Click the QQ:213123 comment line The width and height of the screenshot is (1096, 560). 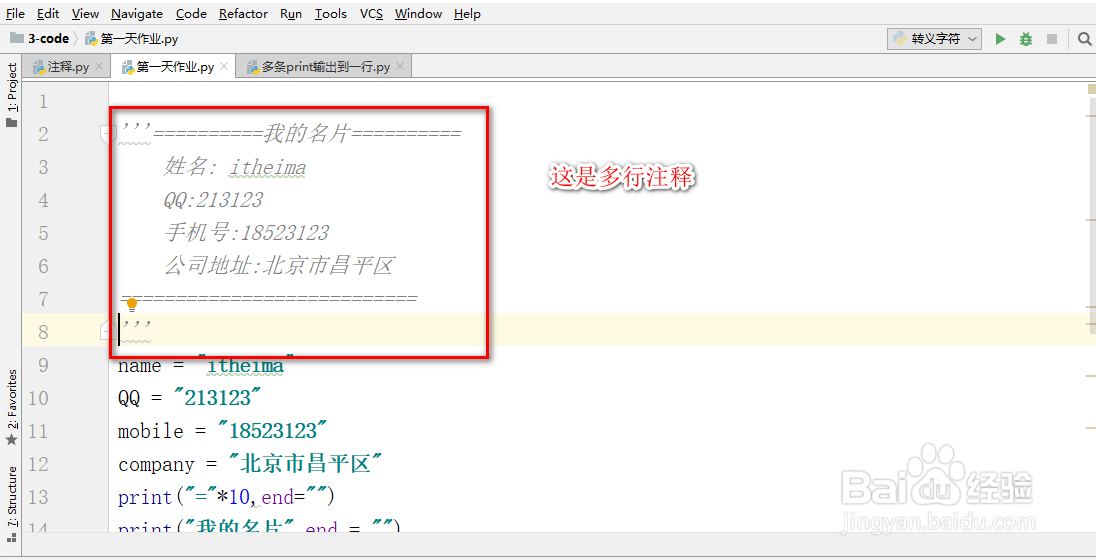point(213,200)
